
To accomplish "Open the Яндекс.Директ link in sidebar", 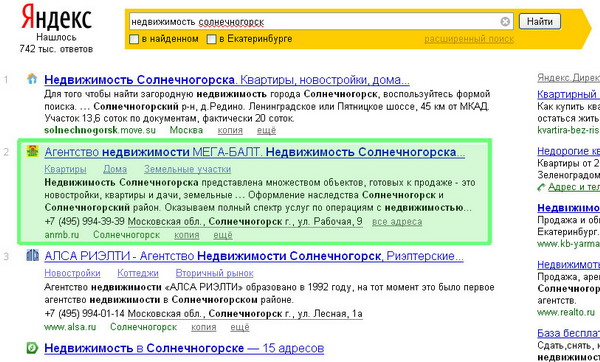I will pos(569,78).
